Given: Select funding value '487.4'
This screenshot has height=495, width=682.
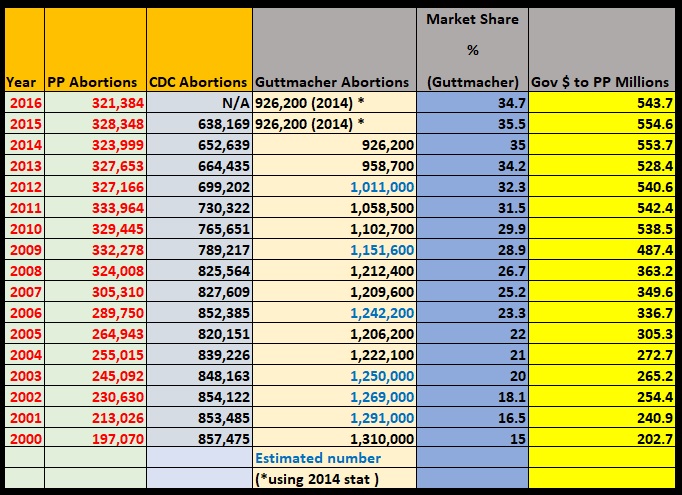Looking at the screenshot, I should [x=655, y=250].
